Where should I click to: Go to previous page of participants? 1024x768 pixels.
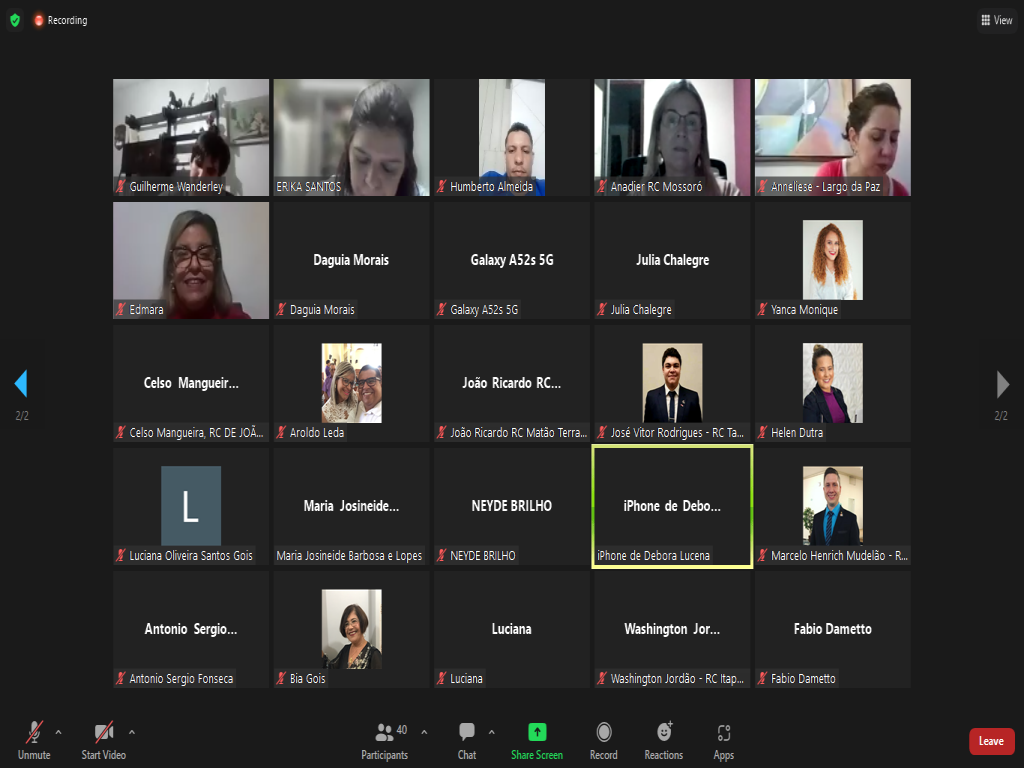[21, 384]
